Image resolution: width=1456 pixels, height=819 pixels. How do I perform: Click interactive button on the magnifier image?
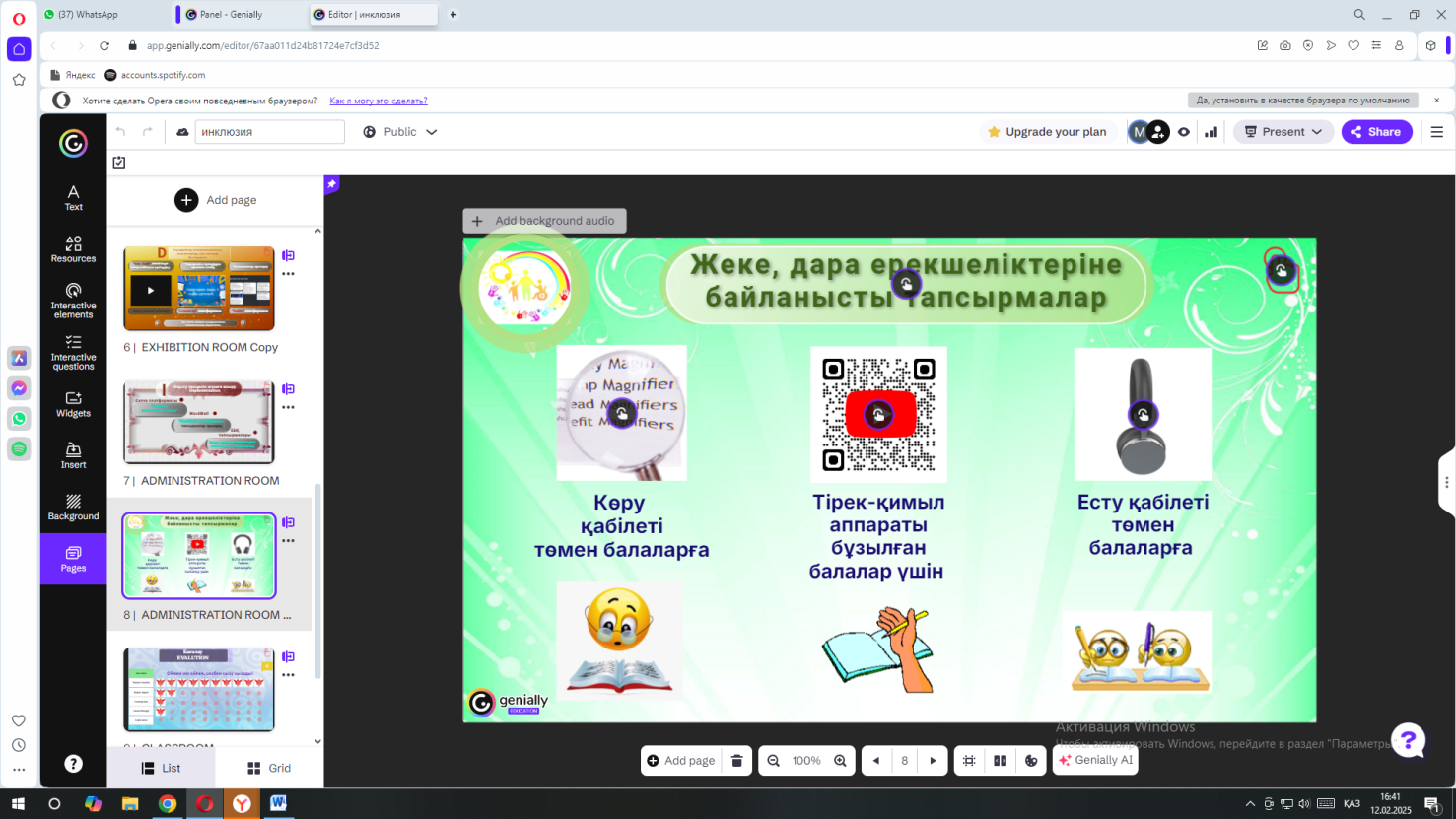[621, 413]
